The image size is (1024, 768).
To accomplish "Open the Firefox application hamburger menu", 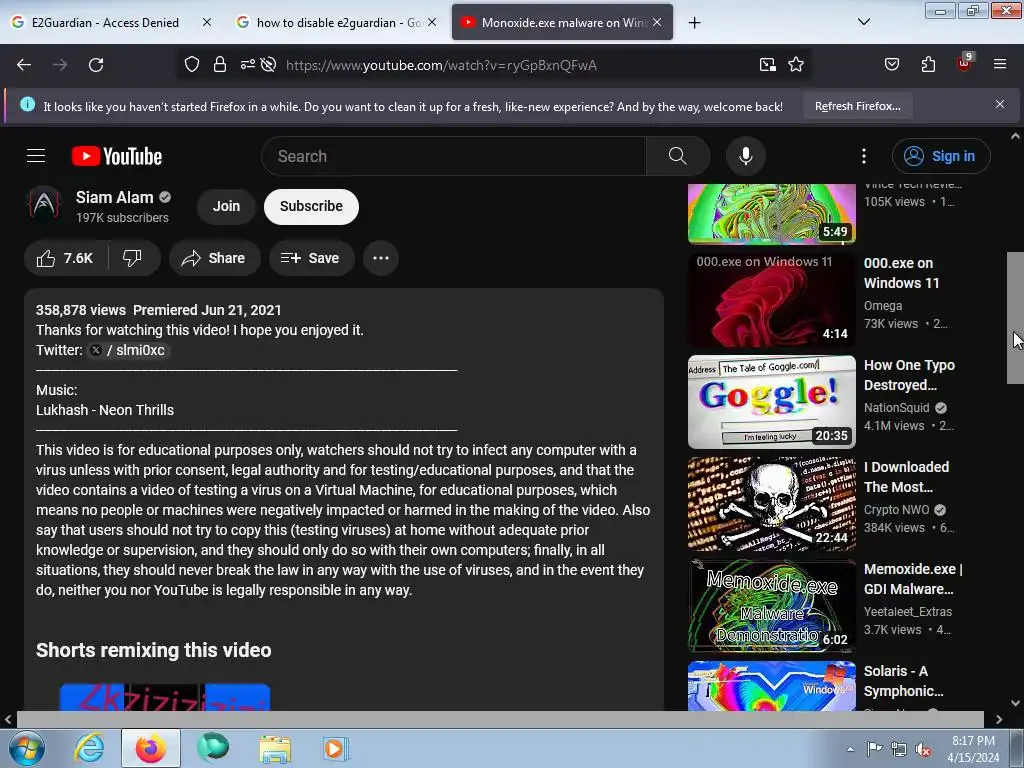I will (x=999, y=65).
